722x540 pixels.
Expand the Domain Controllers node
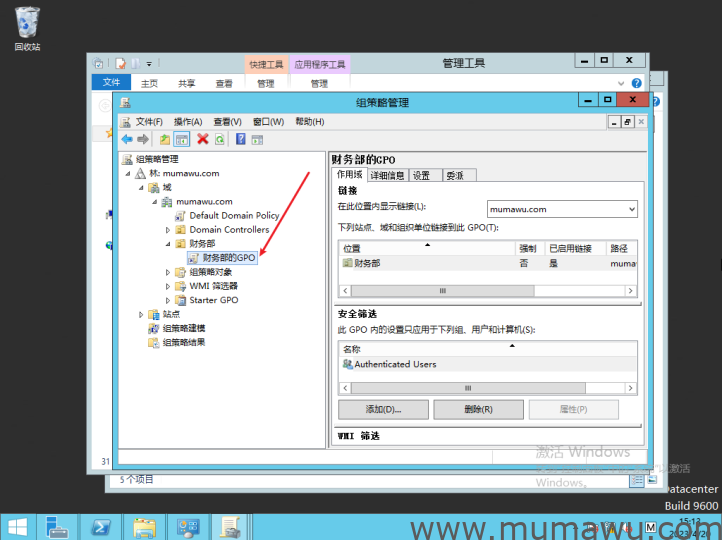[168, 230]
